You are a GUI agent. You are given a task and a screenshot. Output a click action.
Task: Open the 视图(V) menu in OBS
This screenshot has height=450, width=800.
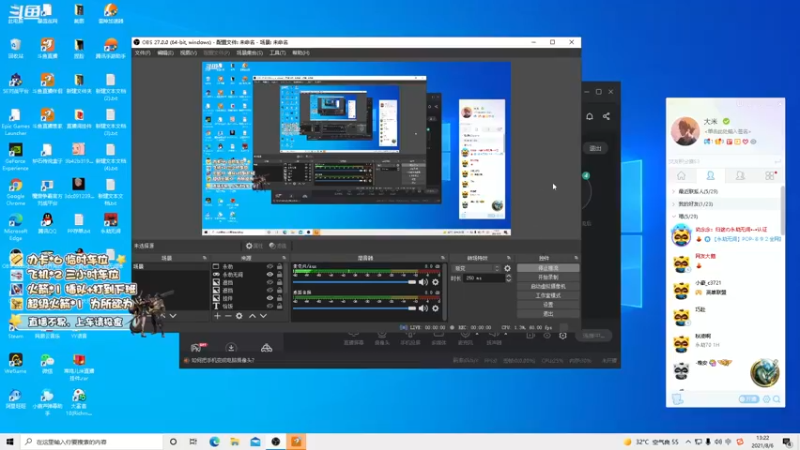188,53
